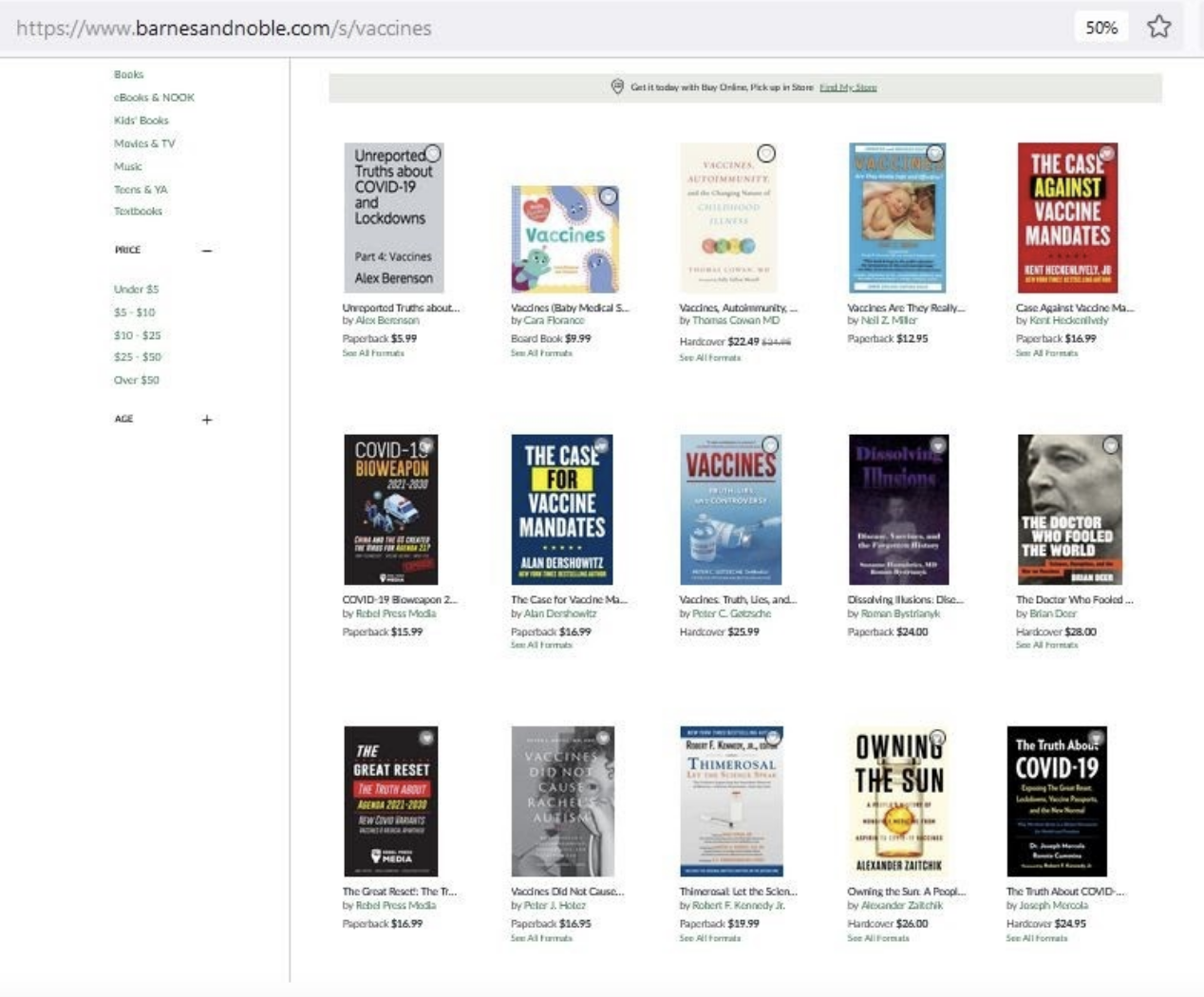Select Kids' Books category
The width and height of the screenshot is (1204, 997).
(x=141, y=120)
